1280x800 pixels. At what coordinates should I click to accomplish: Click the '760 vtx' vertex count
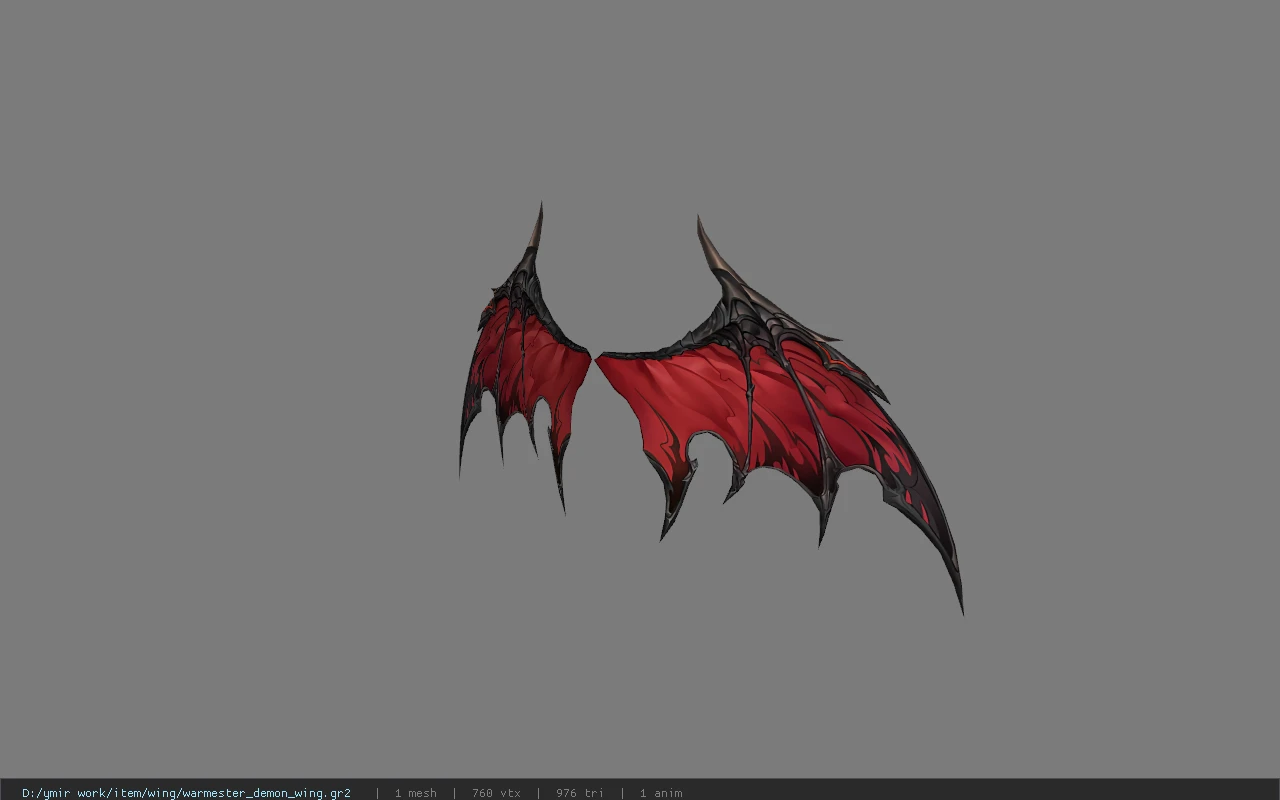tap(496, 793)
